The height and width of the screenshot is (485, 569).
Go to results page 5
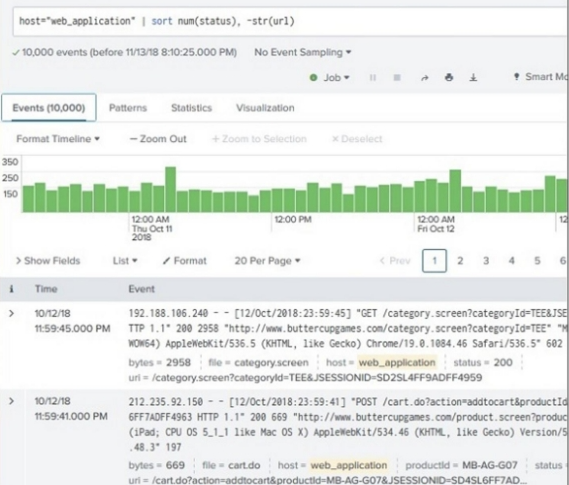537,261
